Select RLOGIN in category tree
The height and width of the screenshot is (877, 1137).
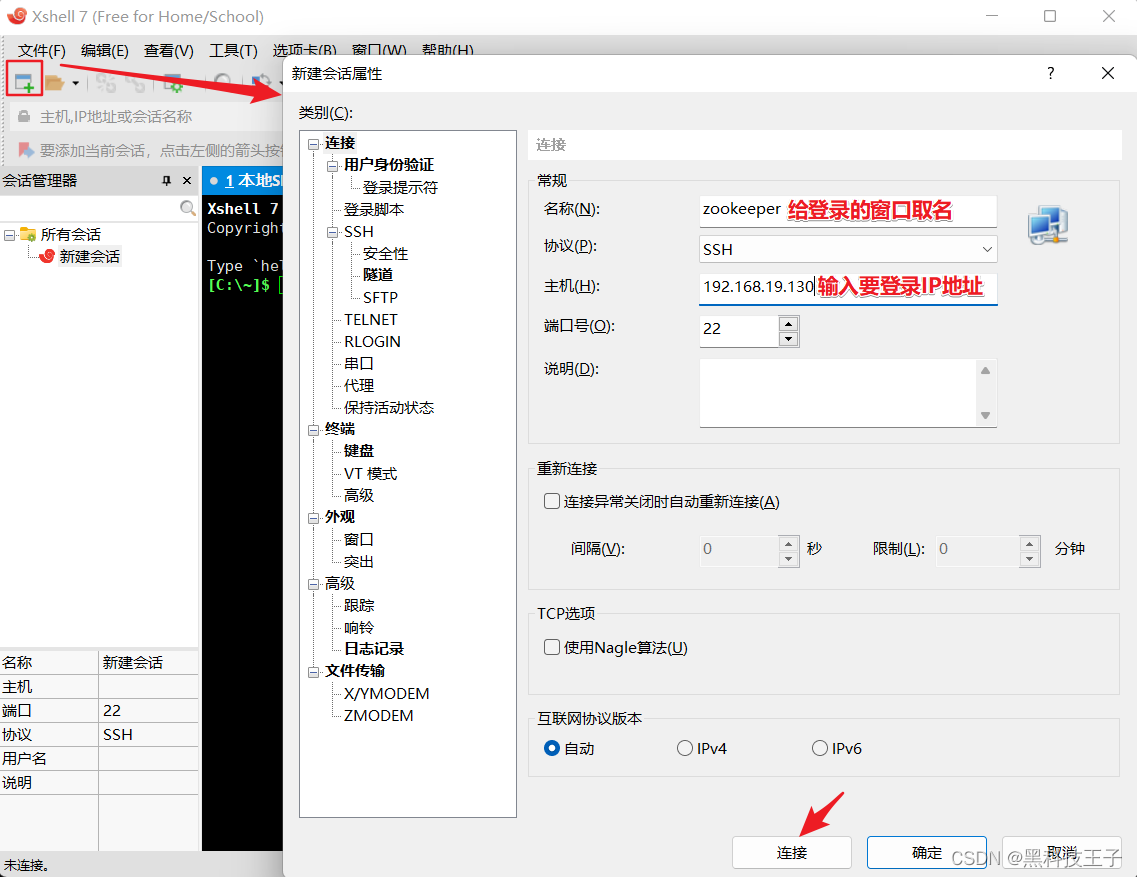[x=372, y=342]
